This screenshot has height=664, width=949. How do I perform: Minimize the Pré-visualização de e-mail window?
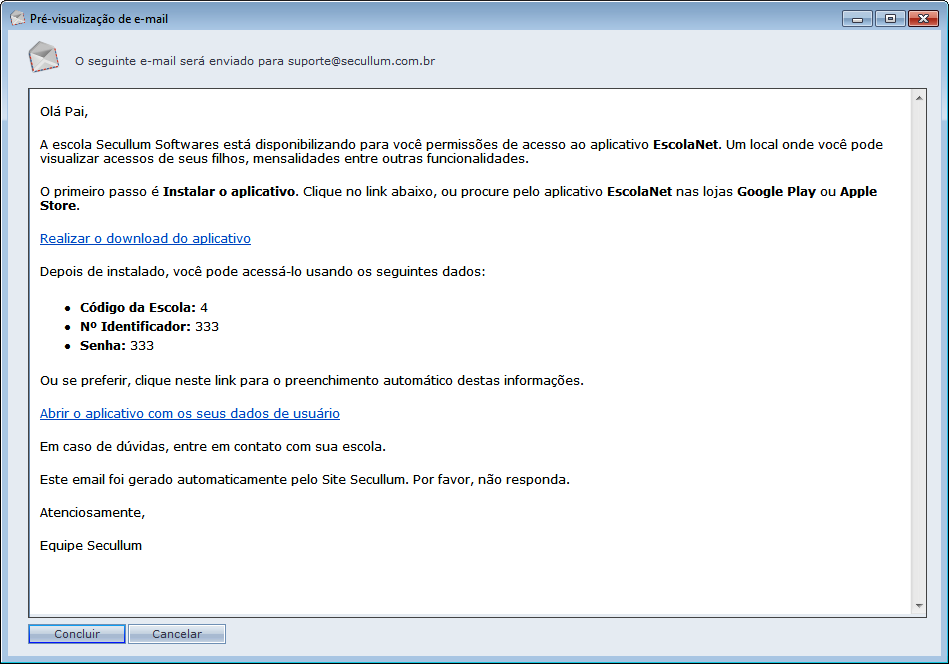pos(857,18)
